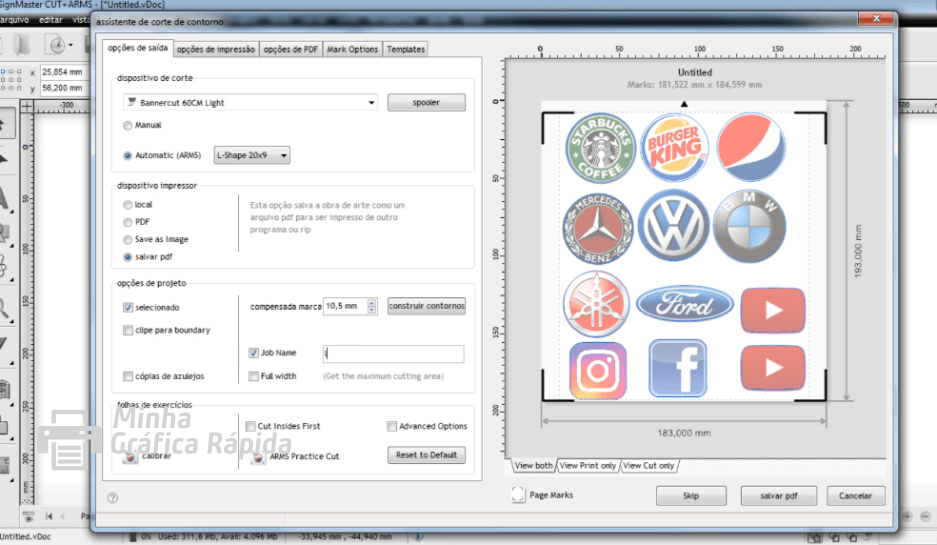Image resolution: width=937 pixels, height=545 pixels.
Task: Enable Advanced Options checkbox
Action: tap(391, 427)
